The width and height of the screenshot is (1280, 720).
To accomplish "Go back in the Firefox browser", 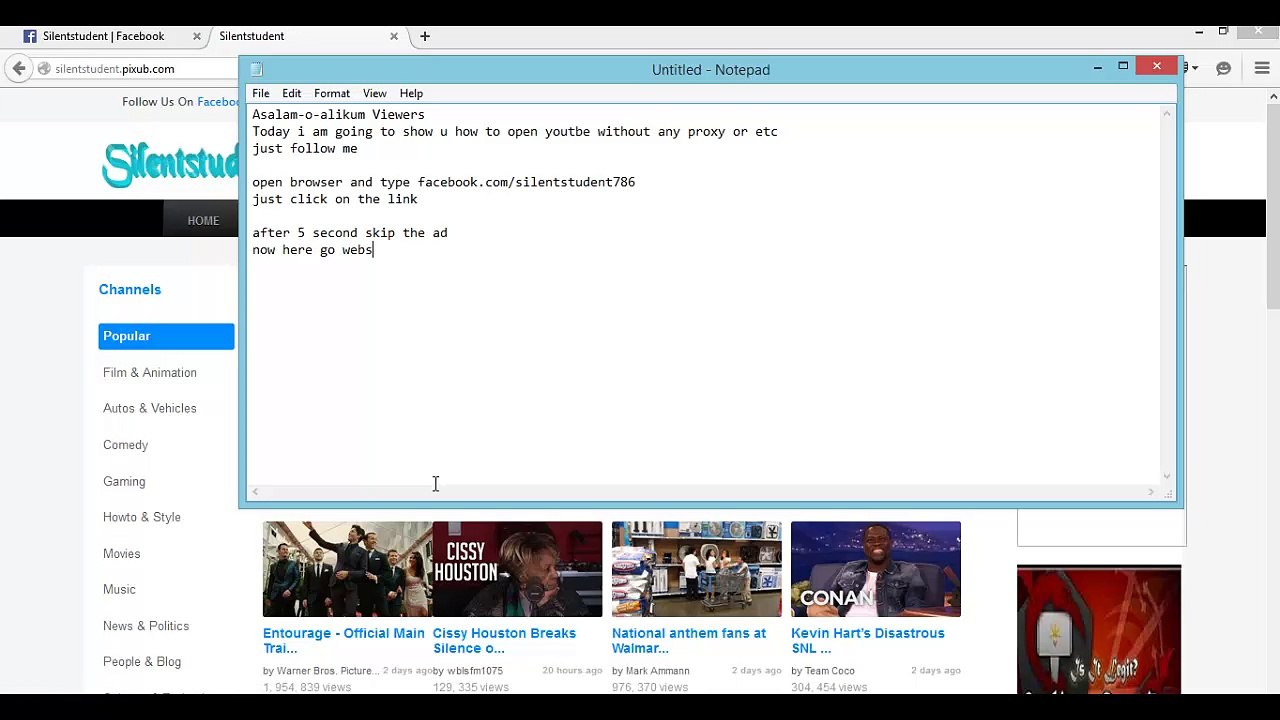I will pyautogui.click(x=18, y=68).
